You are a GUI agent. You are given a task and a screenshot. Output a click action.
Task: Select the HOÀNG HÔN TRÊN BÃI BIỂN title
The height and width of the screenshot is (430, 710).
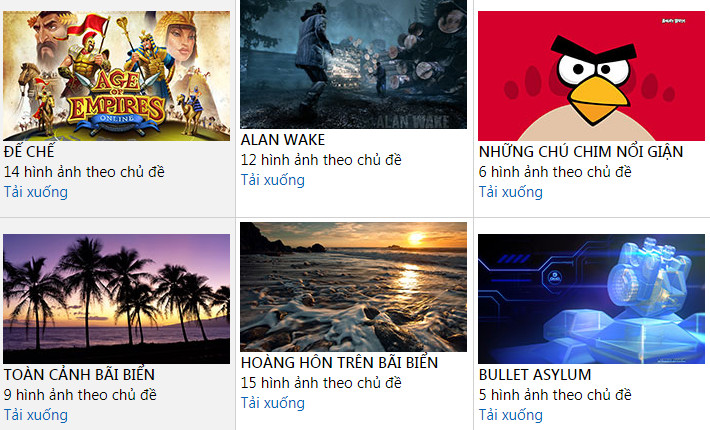[339, 363]
